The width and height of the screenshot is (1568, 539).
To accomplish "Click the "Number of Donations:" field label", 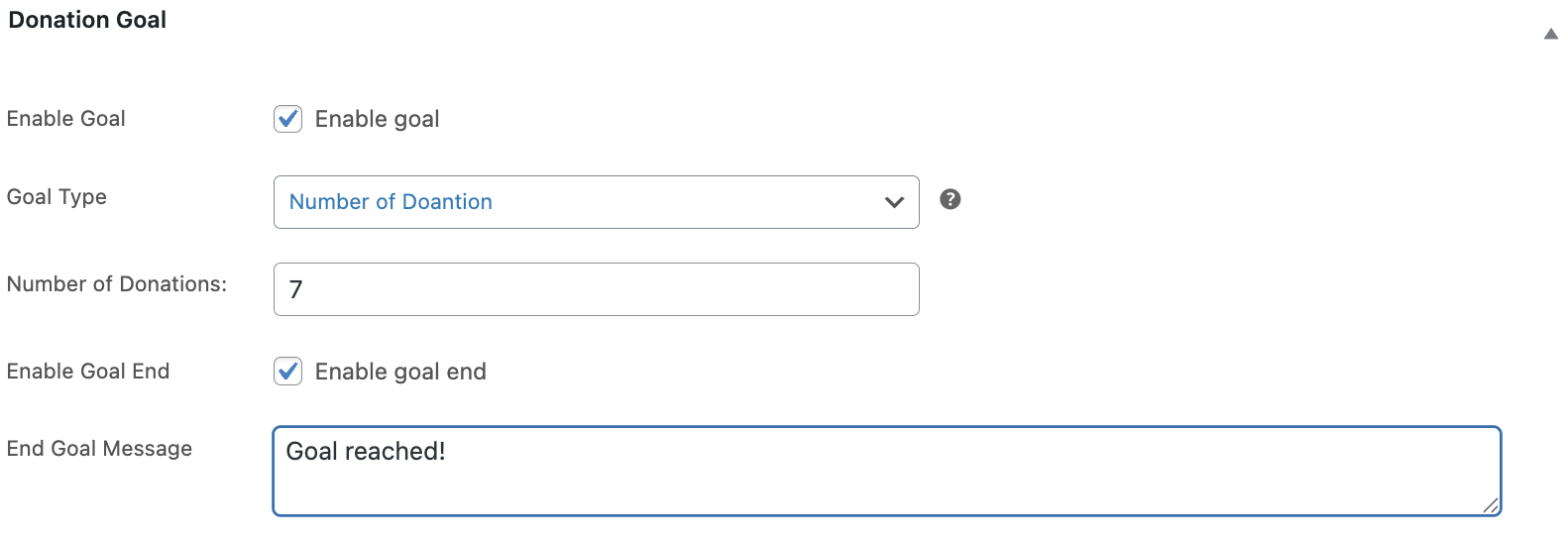I will tap(117, 284).
